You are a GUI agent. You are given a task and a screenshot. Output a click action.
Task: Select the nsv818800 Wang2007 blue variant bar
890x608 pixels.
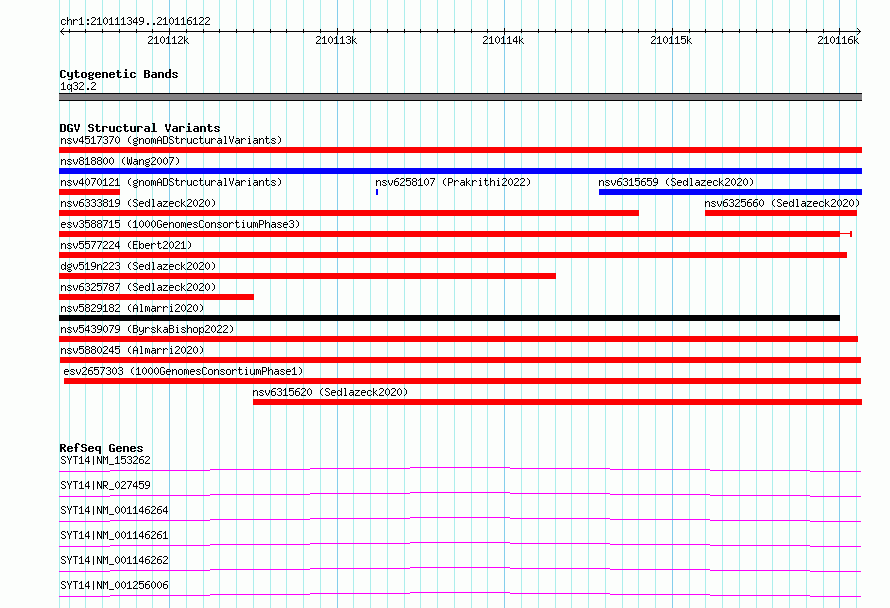coord(460,171)
